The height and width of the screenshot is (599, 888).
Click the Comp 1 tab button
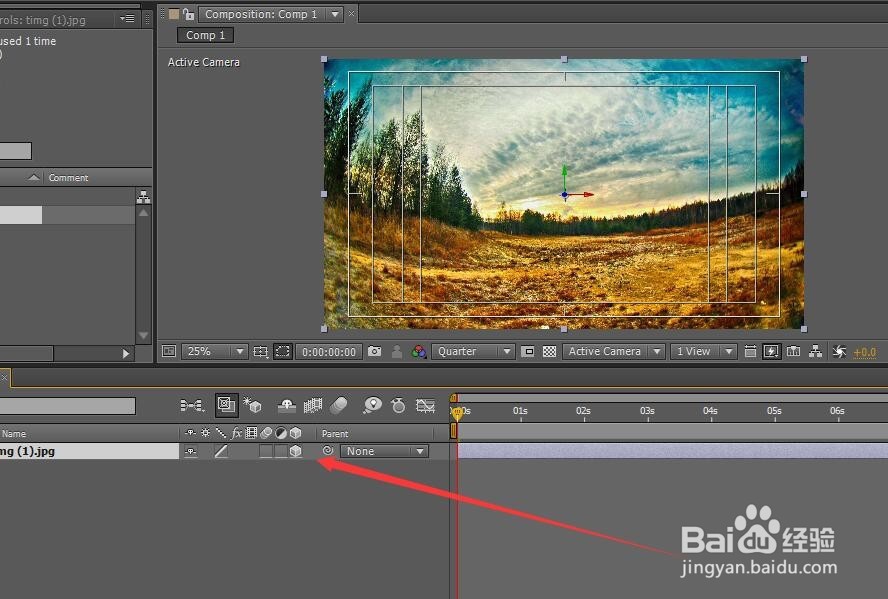pos(205,35)
